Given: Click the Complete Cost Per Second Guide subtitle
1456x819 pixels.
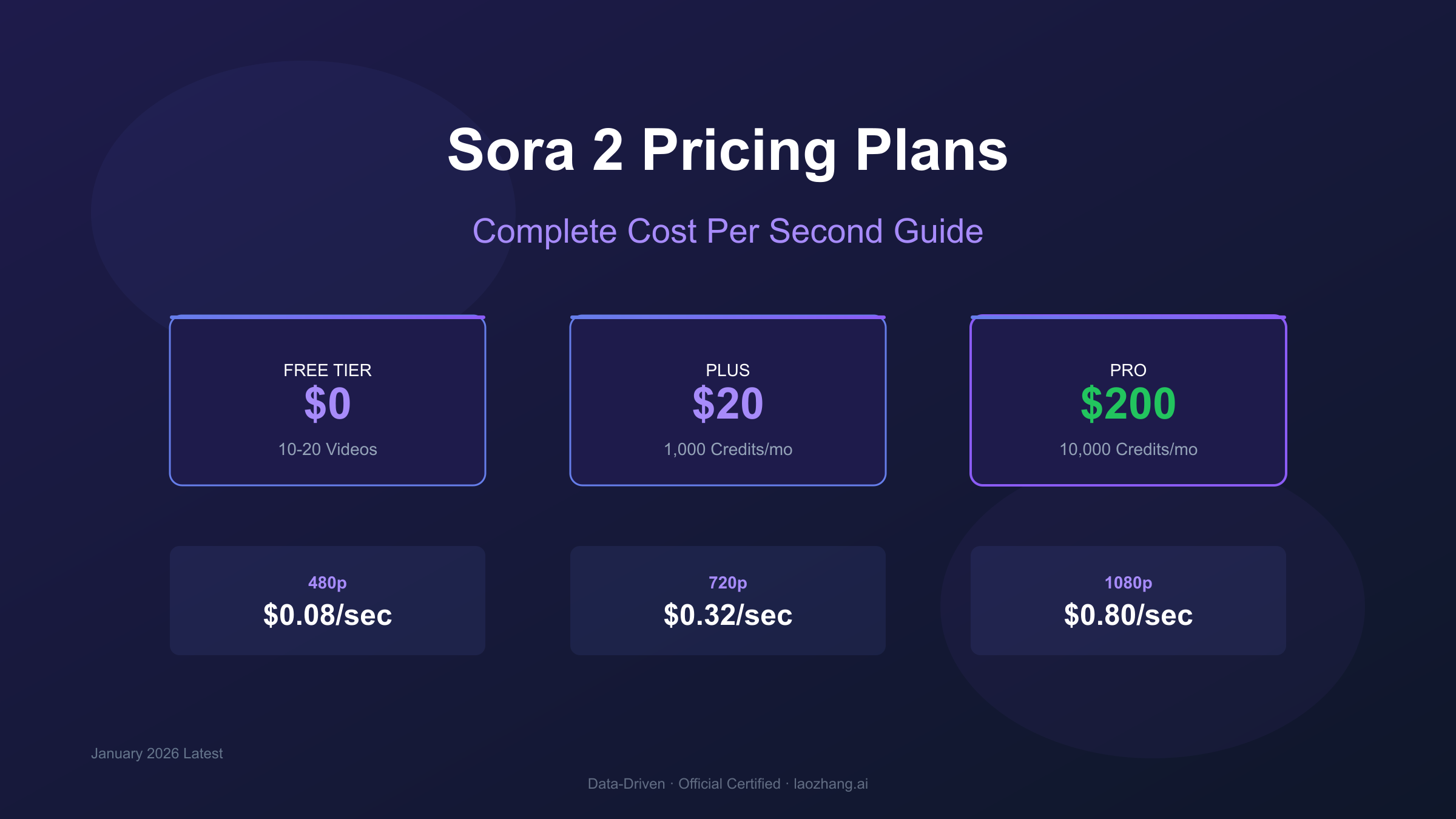Looking at the screenshot, I should [x=727, y=231].
